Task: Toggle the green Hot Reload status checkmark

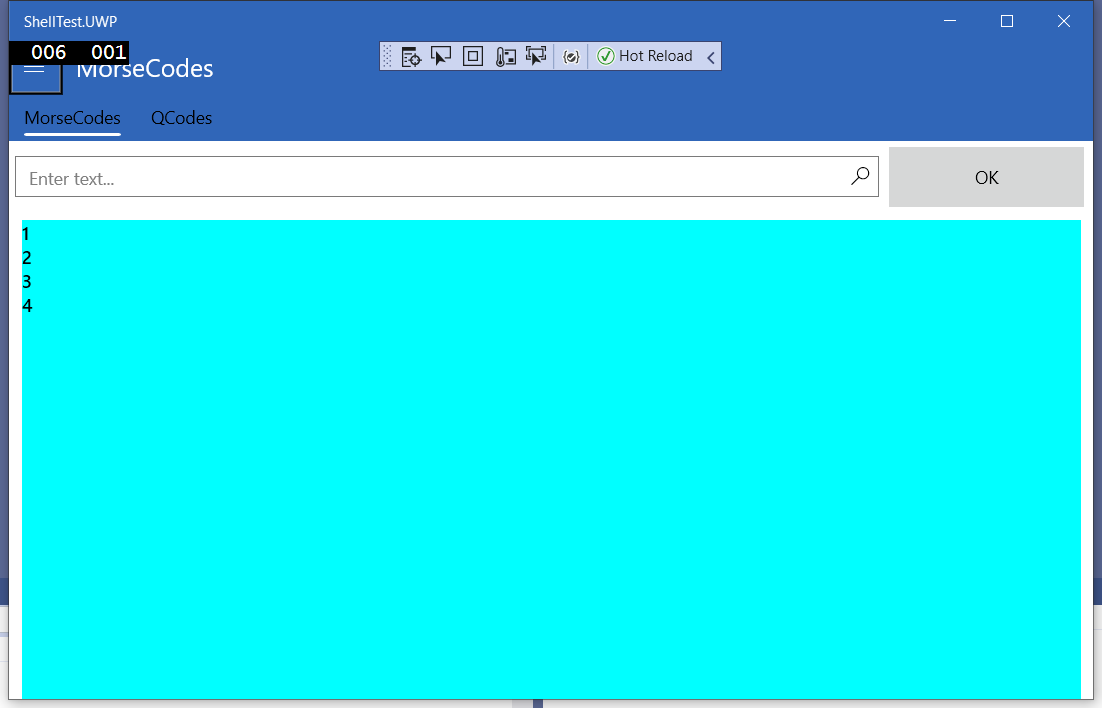Action: (x=606, y=56)
